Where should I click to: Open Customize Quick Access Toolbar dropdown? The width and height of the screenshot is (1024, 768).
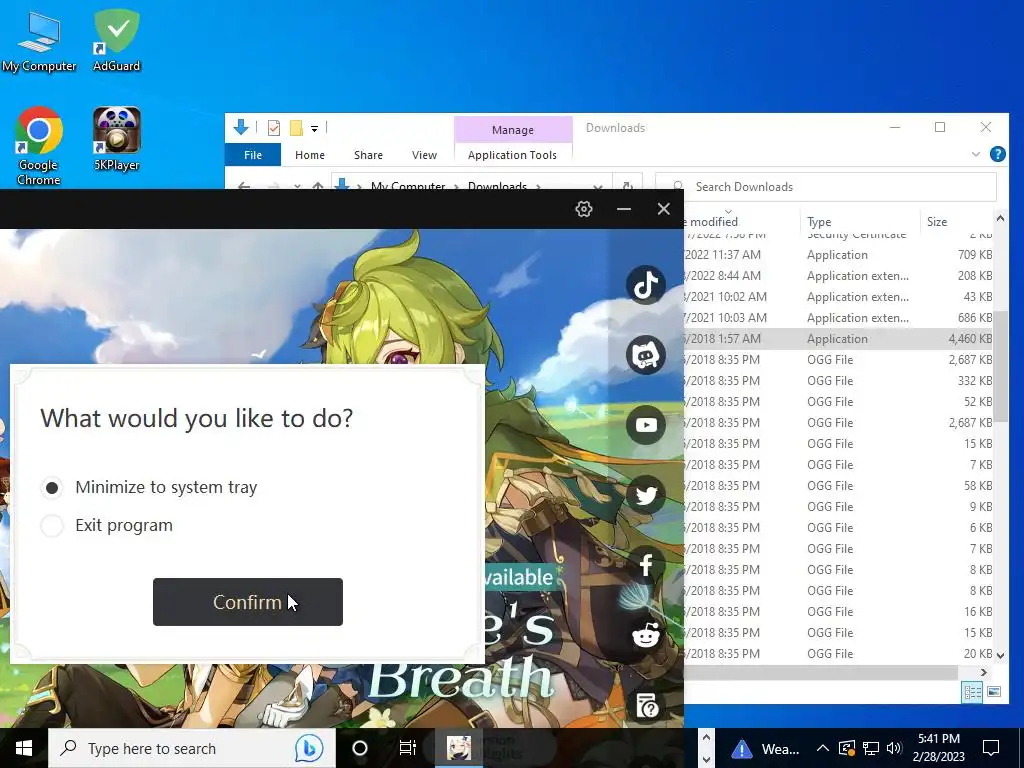click(314, 129)
